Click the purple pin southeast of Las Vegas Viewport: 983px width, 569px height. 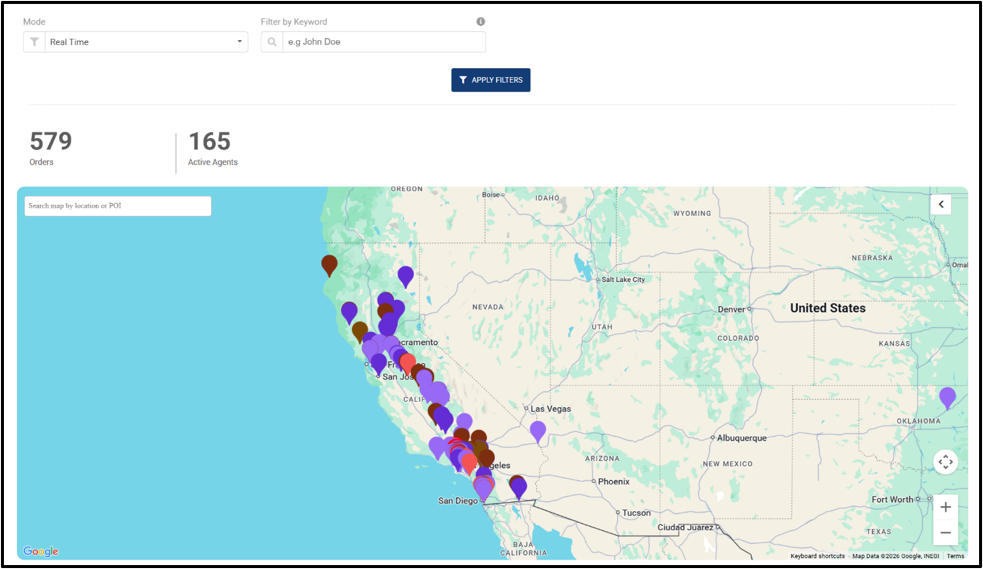(x=538, y=431)
